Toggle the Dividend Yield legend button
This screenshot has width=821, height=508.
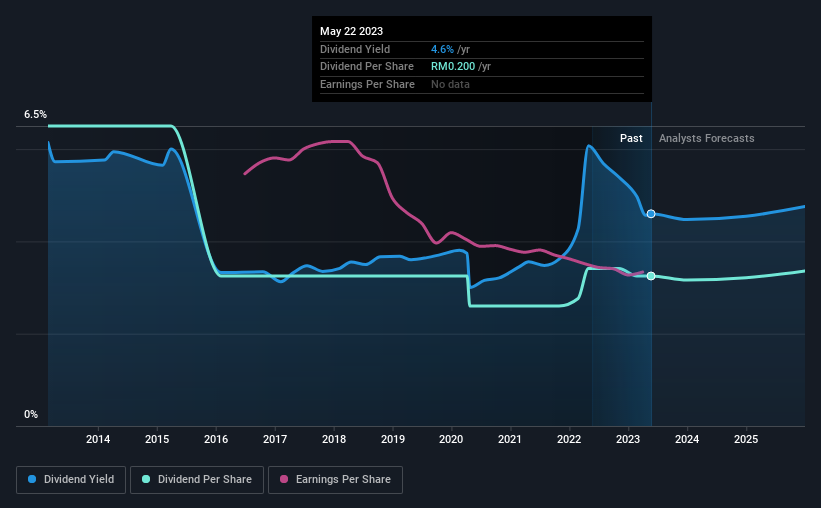click(71, 480)
